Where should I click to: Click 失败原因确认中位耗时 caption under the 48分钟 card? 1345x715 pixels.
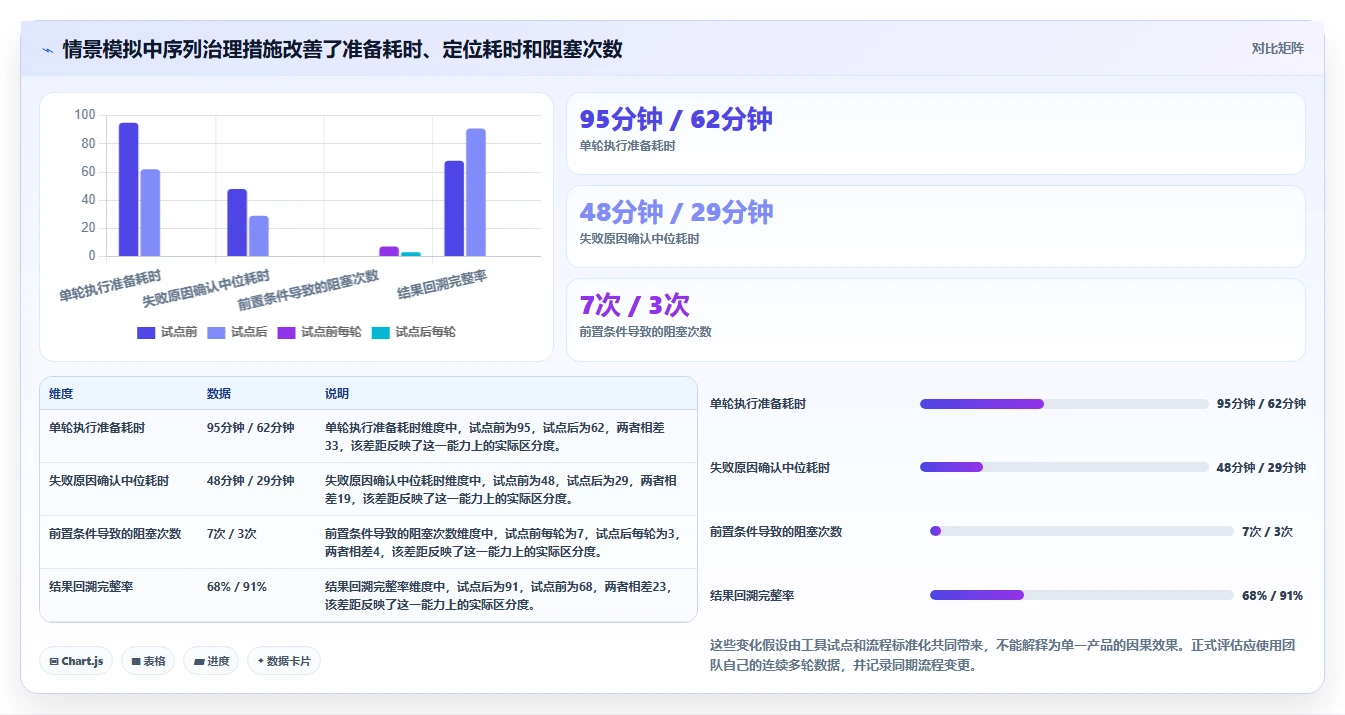click(639, 239)
